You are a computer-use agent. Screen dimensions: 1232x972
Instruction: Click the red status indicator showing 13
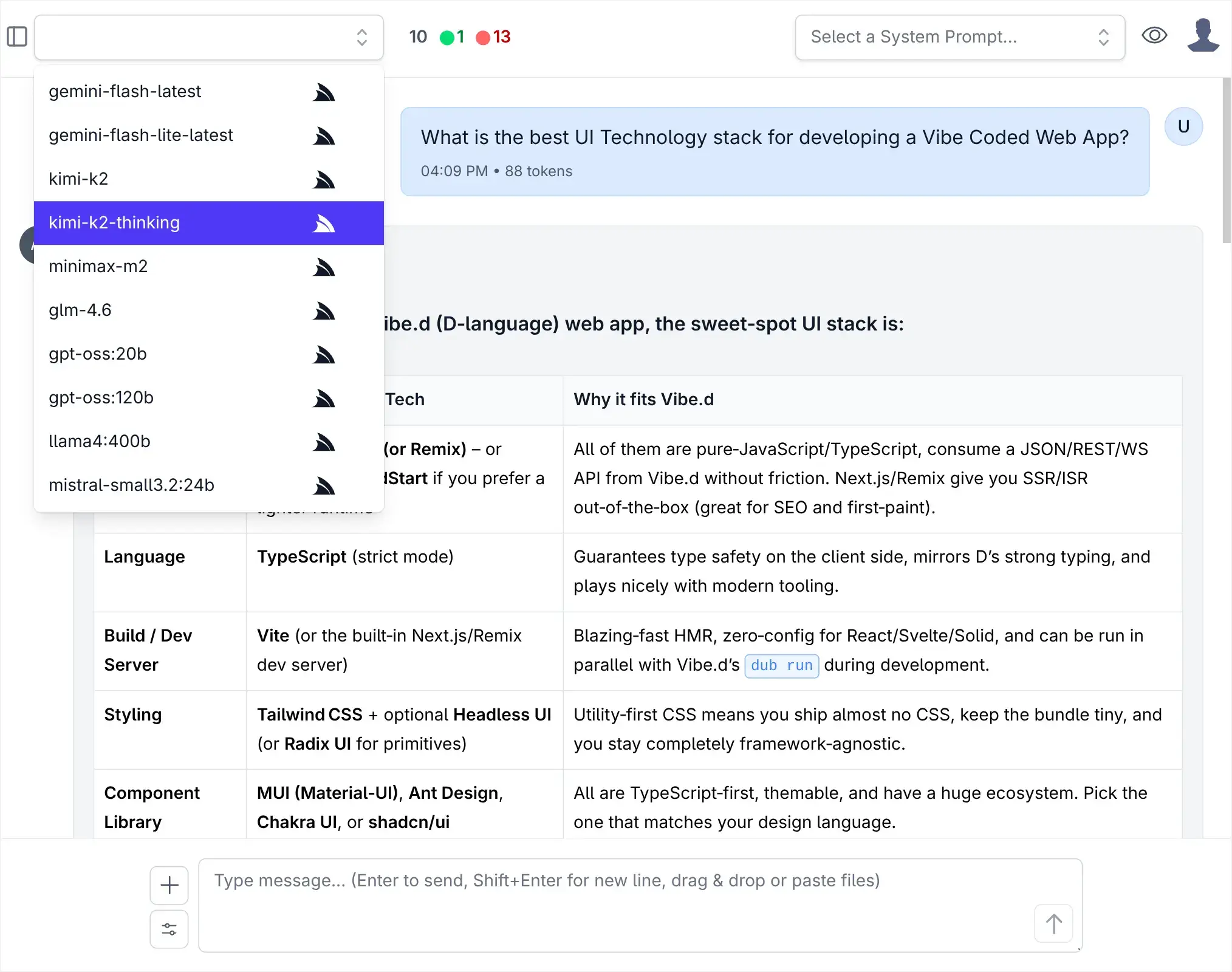[493, 37]
